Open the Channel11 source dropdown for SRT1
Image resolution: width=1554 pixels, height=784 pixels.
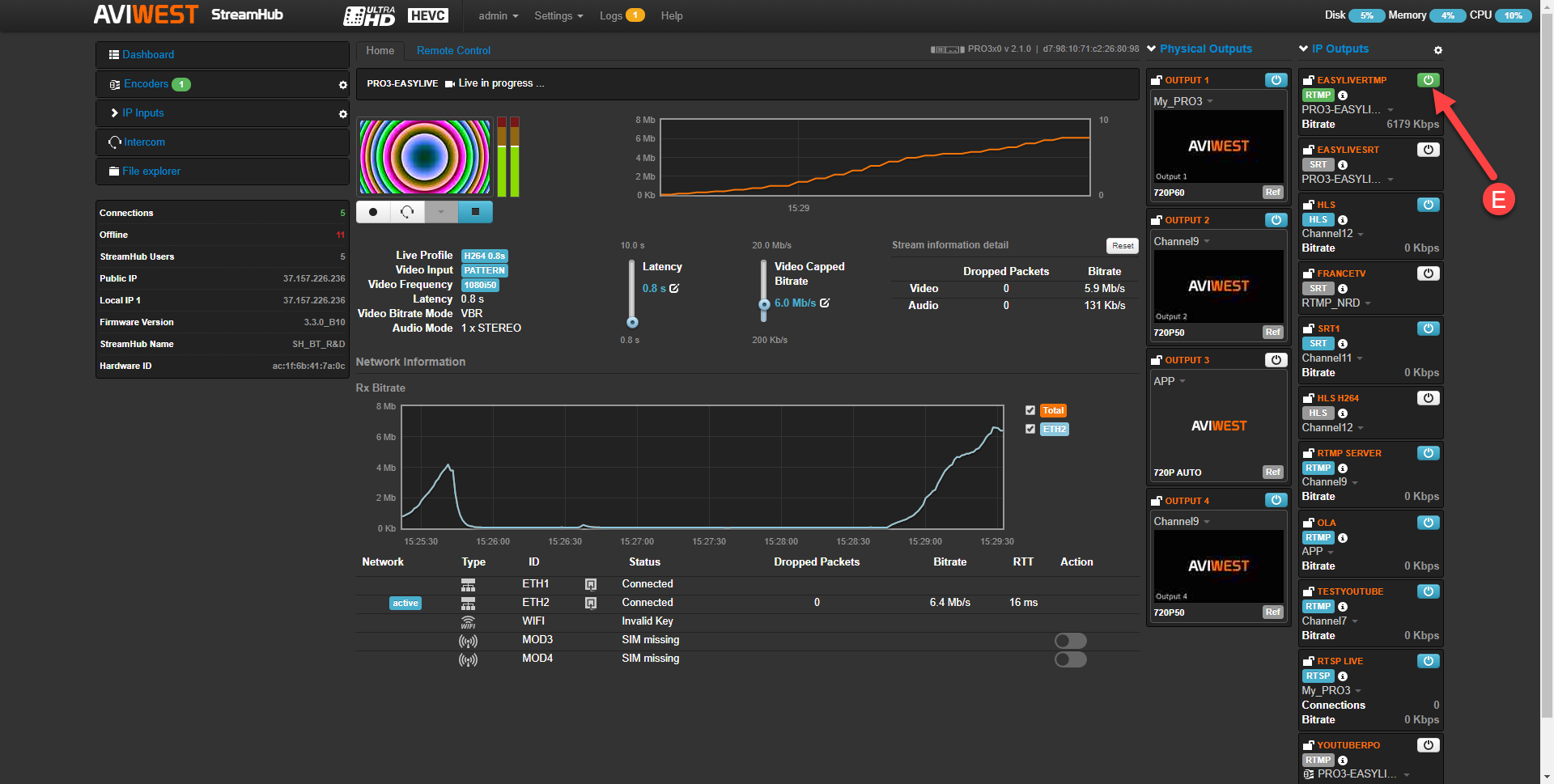point(1331,358)
